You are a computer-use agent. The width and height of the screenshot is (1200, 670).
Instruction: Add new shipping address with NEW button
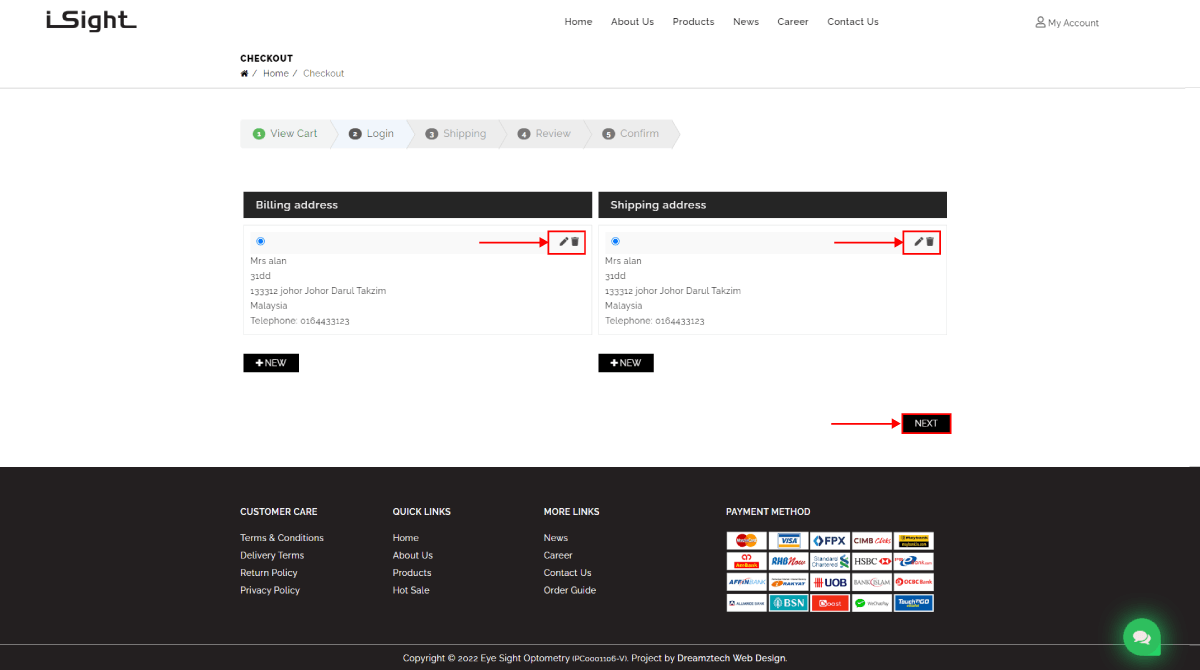click(x=626, y=363)
